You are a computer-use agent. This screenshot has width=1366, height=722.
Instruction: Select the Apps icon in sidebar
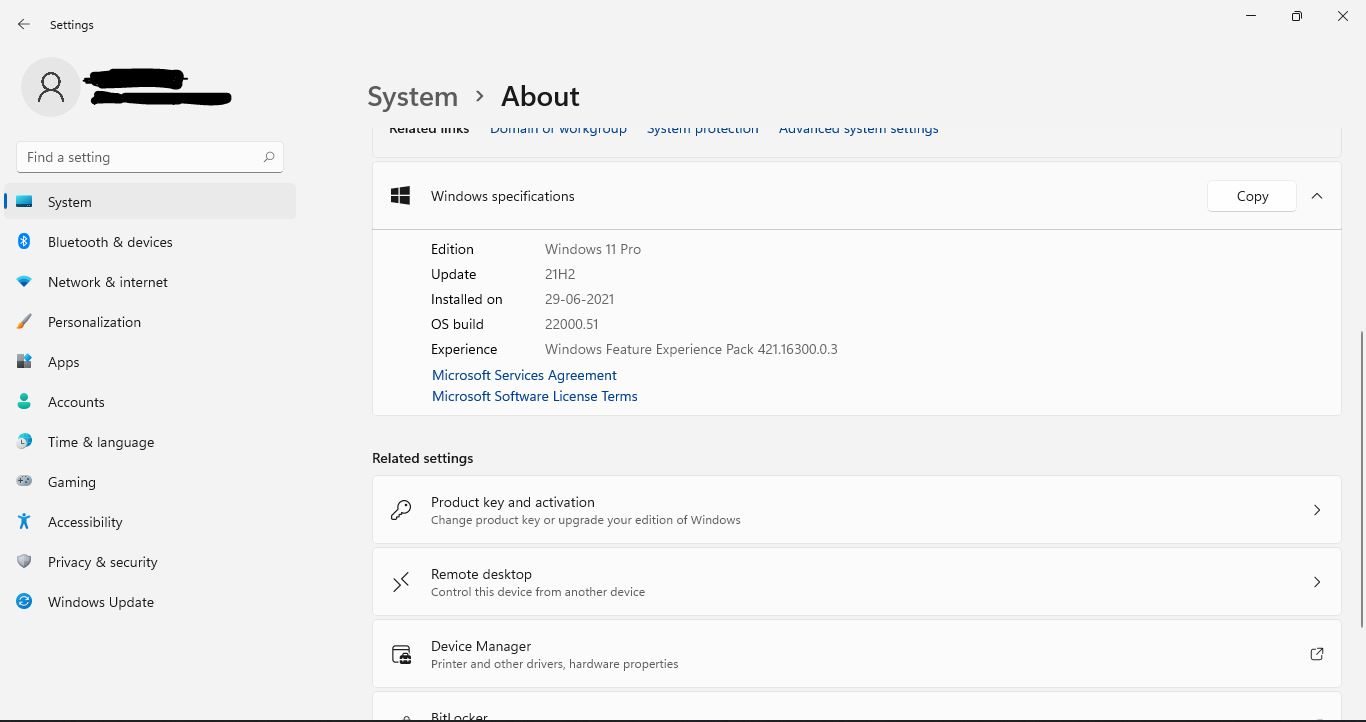[24, 362]
